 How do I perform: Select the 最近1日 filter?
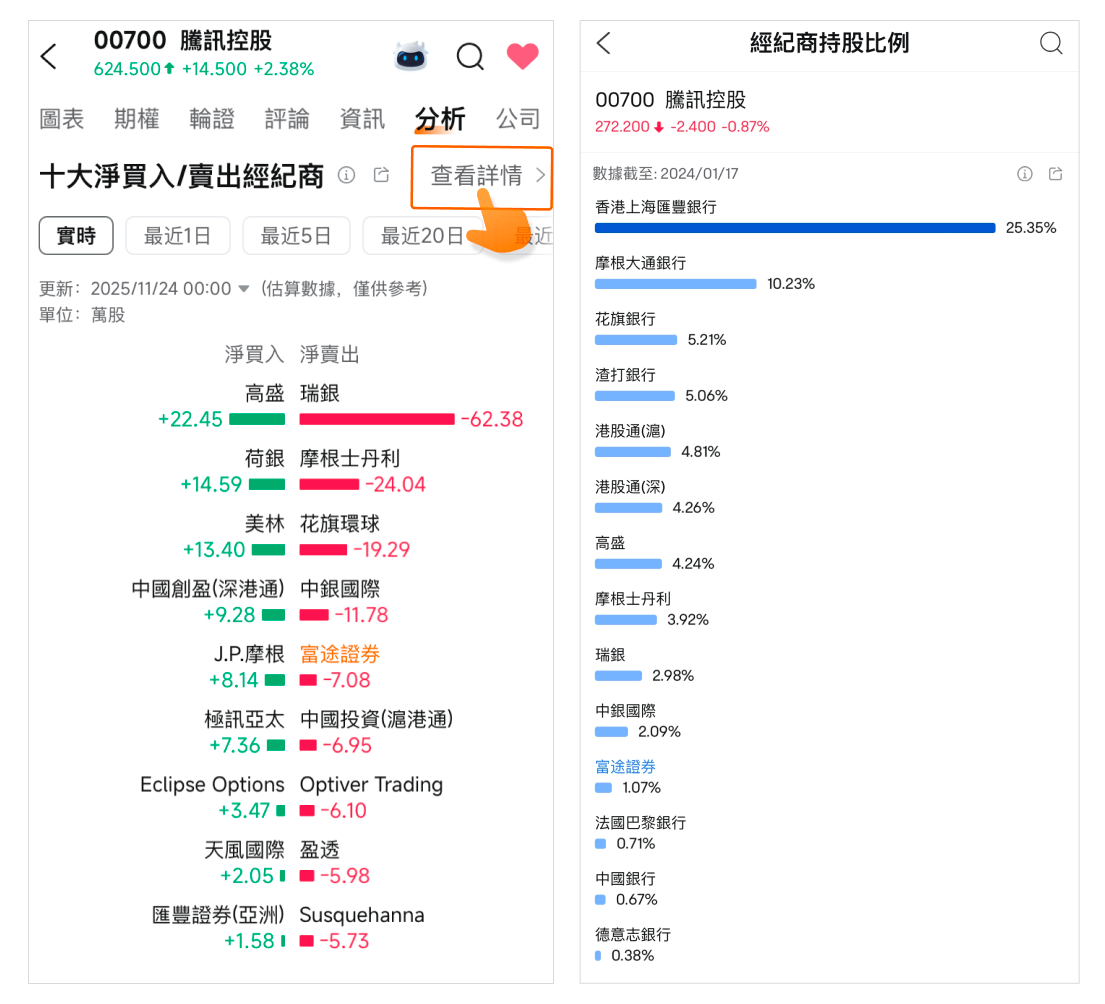[178, 236]
